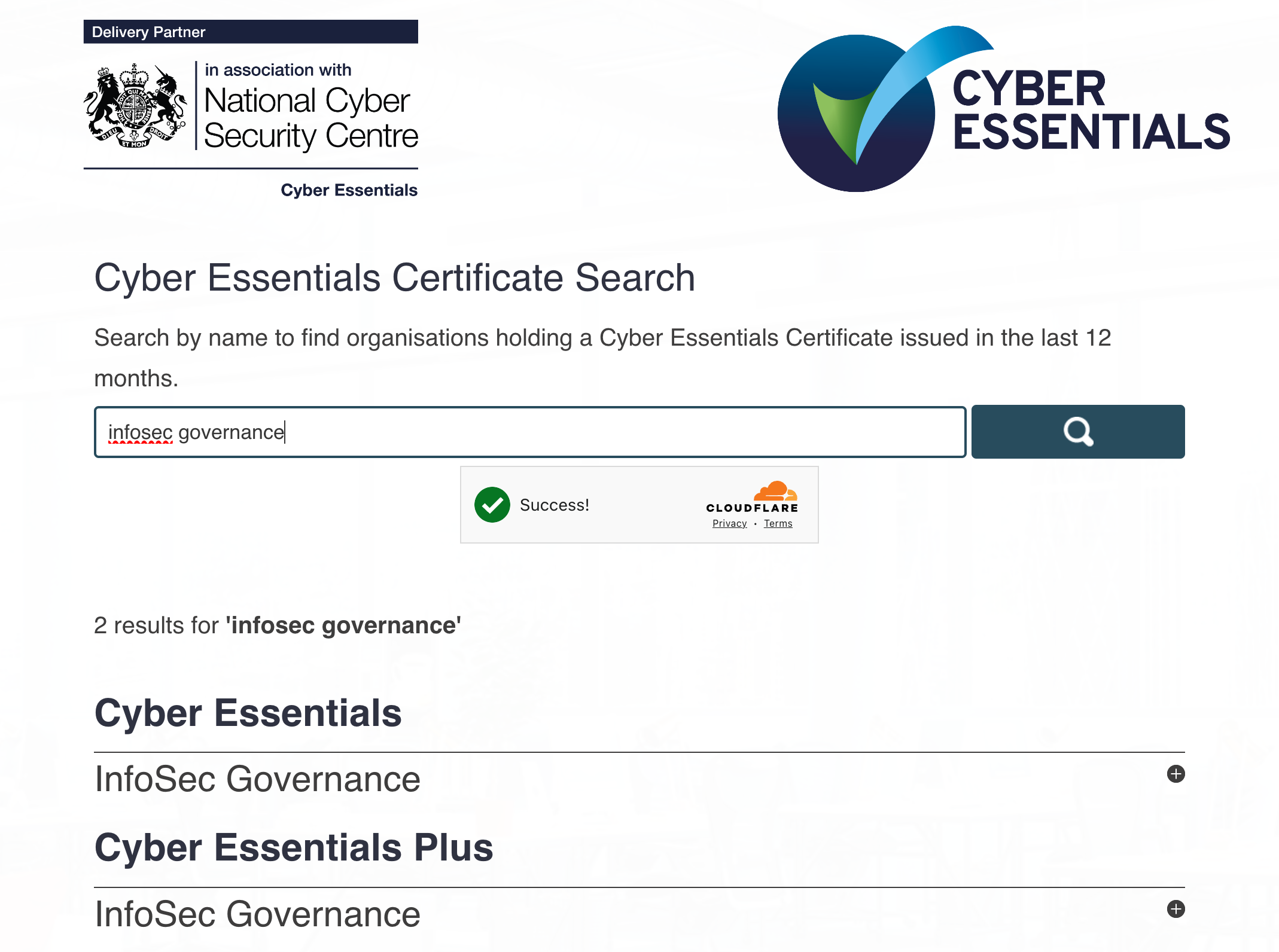Focus the certificate search text field

click(529, 432)
